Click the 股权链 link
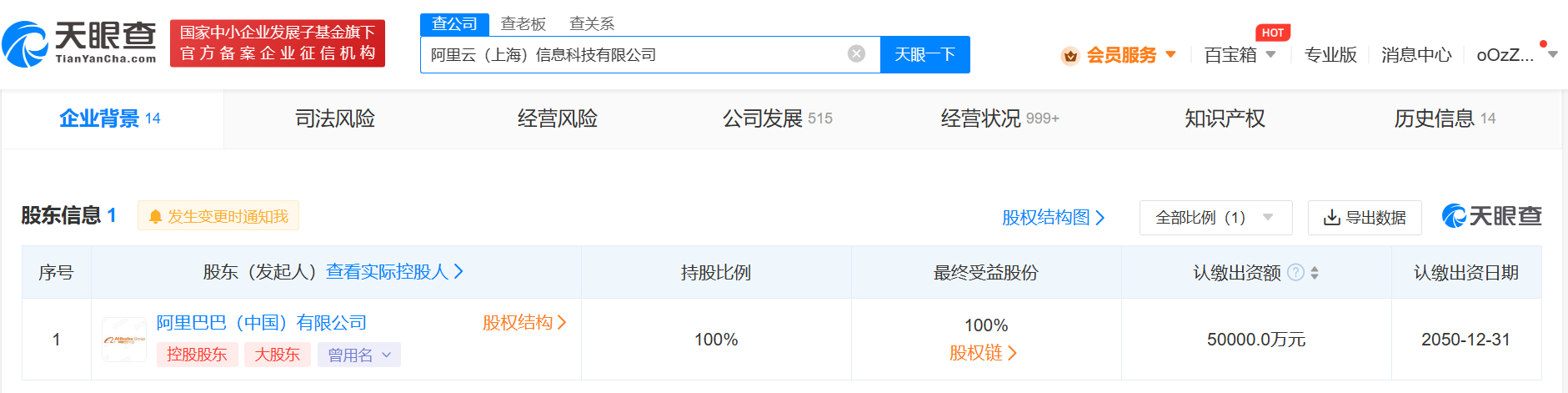 coord(983,353)
